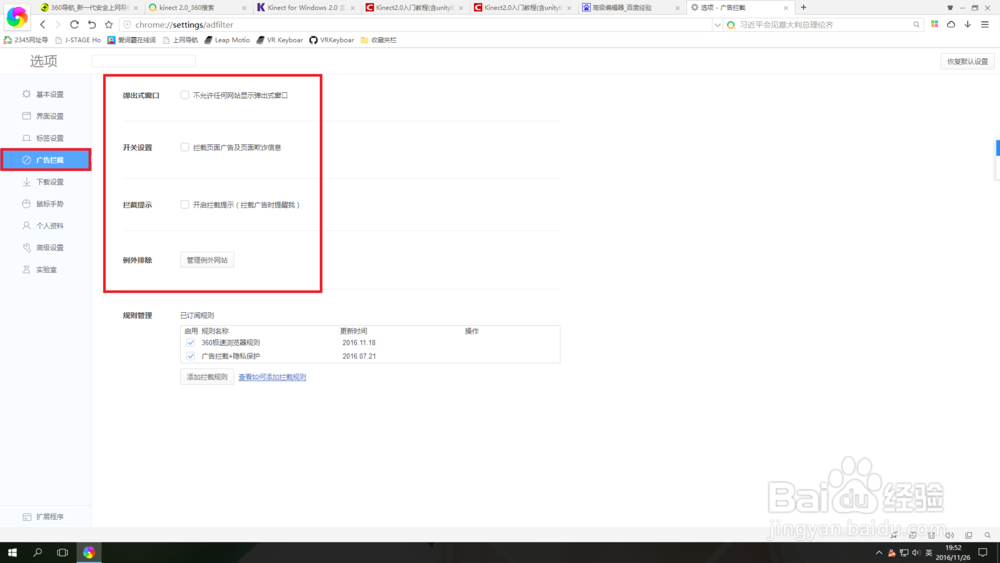Click the skin shirt icon in title bar
The height and width of the screenshot is (563, 1000).
pyautogui.click(x=950, y=8)
